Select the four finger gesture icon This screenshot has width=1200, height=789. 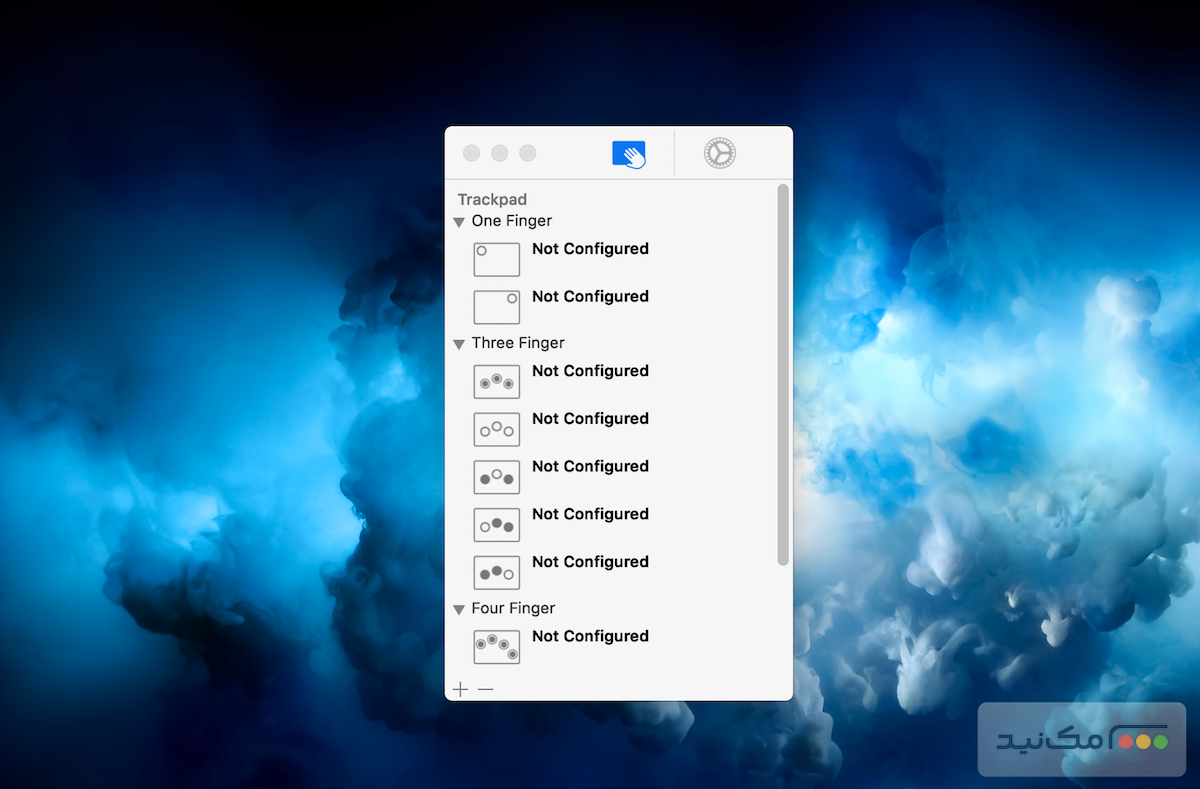pos(496,646)
